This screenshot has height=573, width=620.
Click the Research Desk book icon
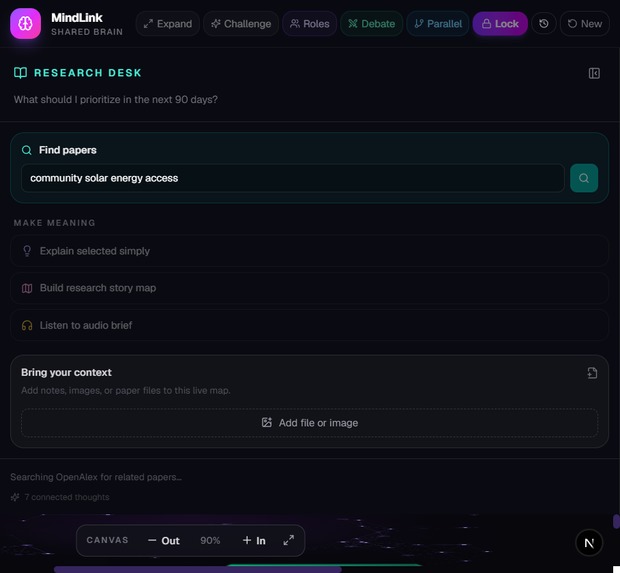click(x=21, y=73)
